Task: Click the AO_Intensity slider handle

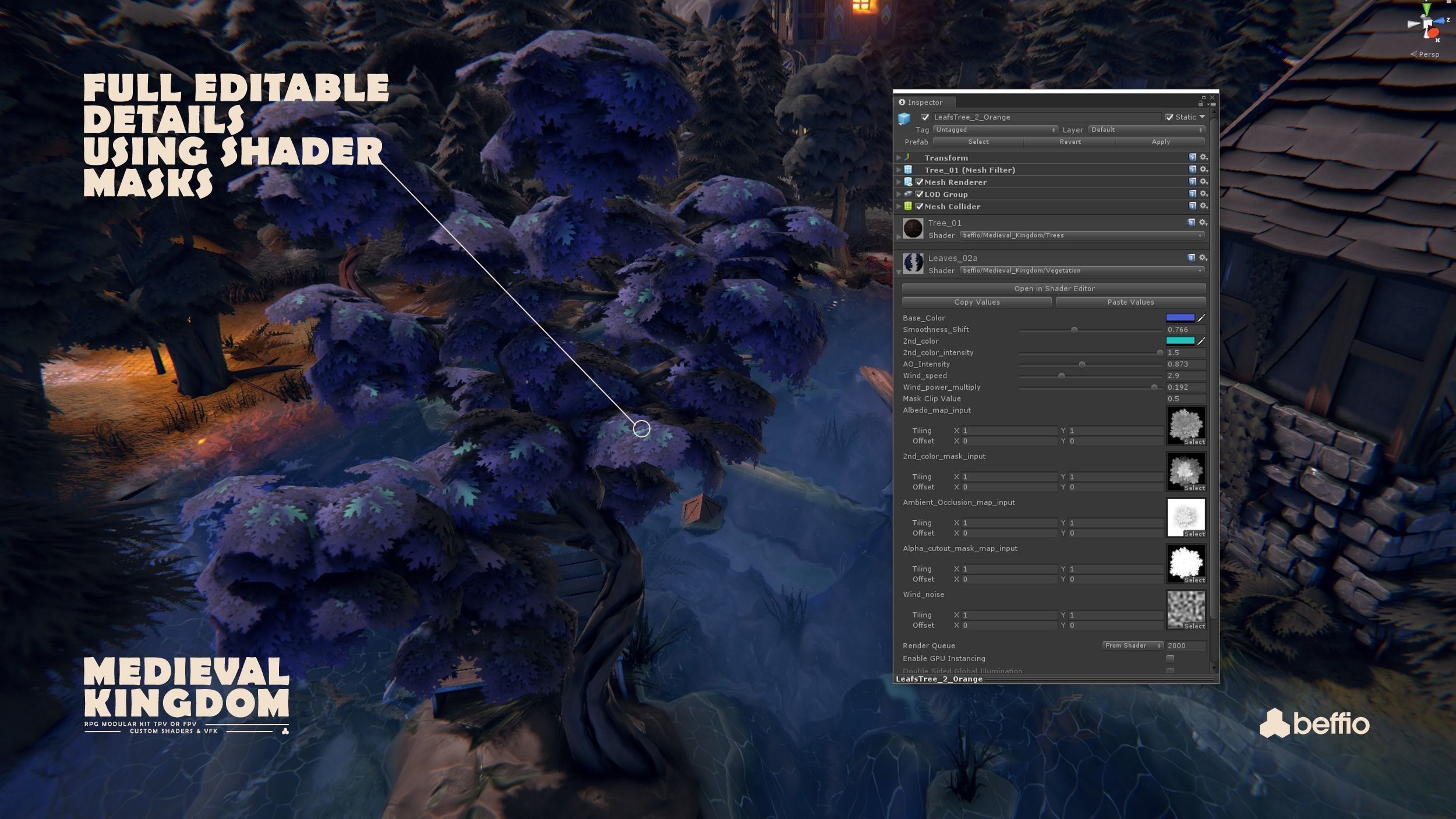Action: coord(1082,365)
